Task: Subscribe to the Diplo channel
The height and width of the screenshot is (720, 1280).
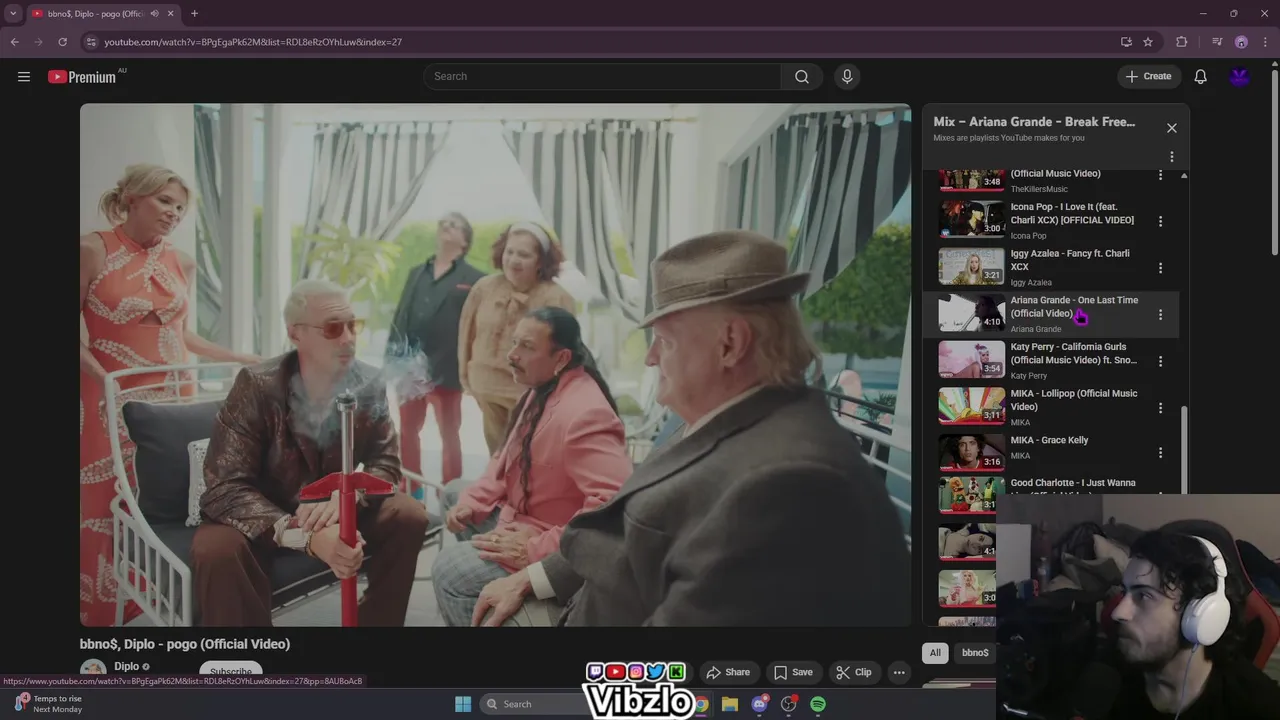Action: point(231,672)
